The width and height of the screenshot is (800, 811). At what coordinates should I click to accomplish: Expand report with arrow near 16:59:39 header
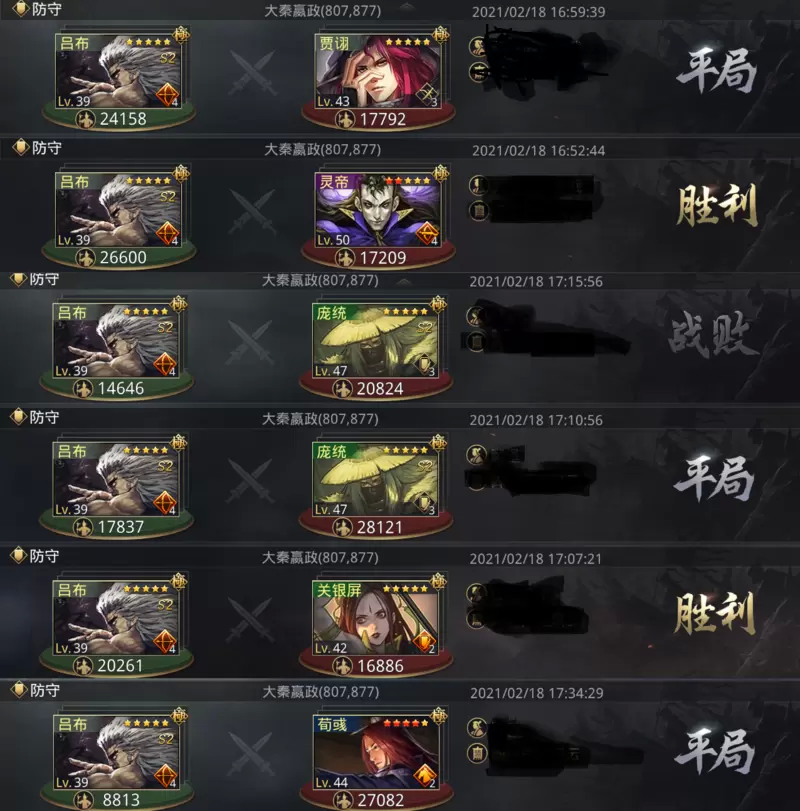[407, 7]
